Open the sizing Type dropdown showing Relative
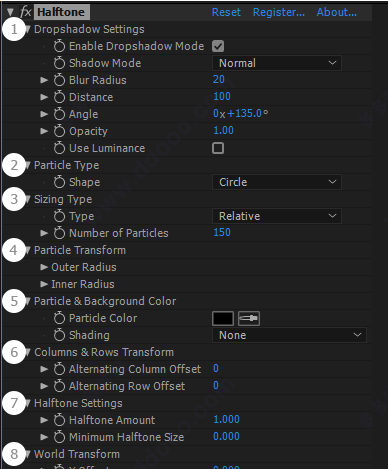 pos(277,216)
